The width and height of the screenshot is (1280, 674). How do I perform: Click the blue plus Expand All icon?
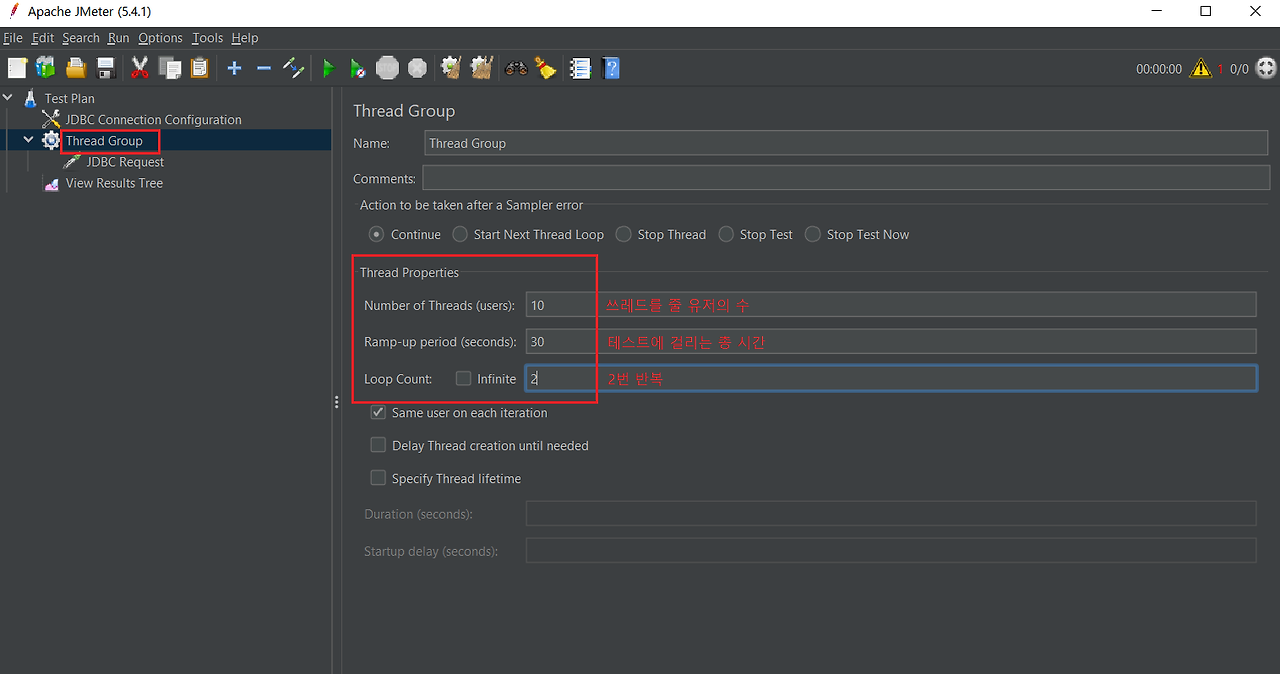click(234, 68)
